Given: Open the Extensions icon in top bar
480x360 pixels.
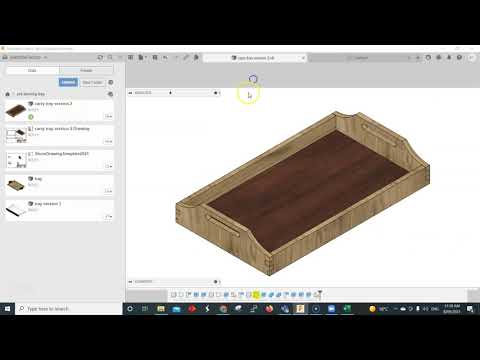Looking at the screenshot, I should click(428, 58).
